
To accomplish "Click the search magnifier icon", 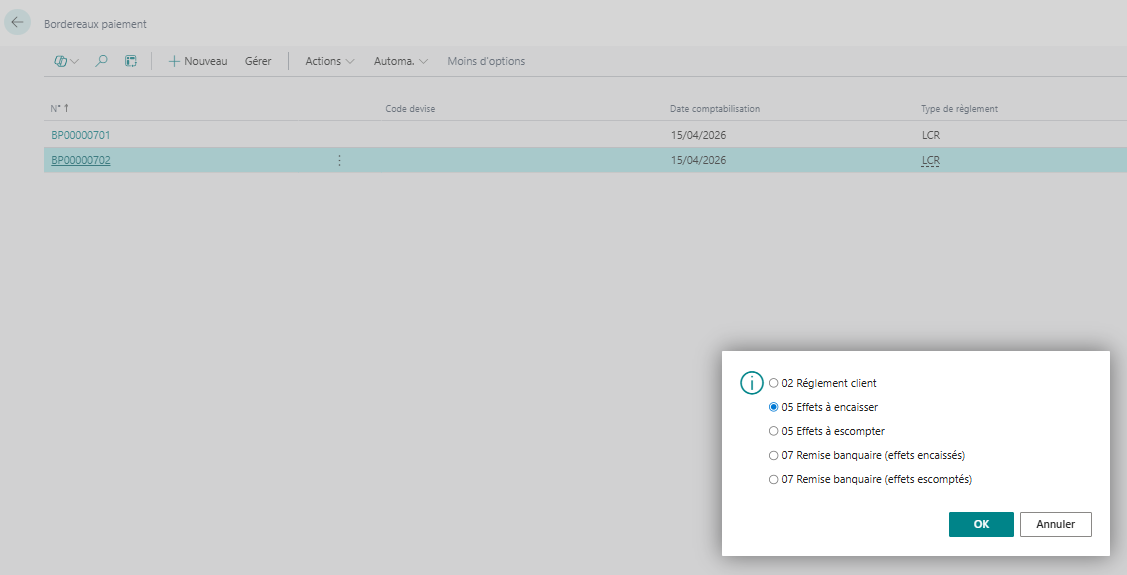I will (x=101, y=61).
